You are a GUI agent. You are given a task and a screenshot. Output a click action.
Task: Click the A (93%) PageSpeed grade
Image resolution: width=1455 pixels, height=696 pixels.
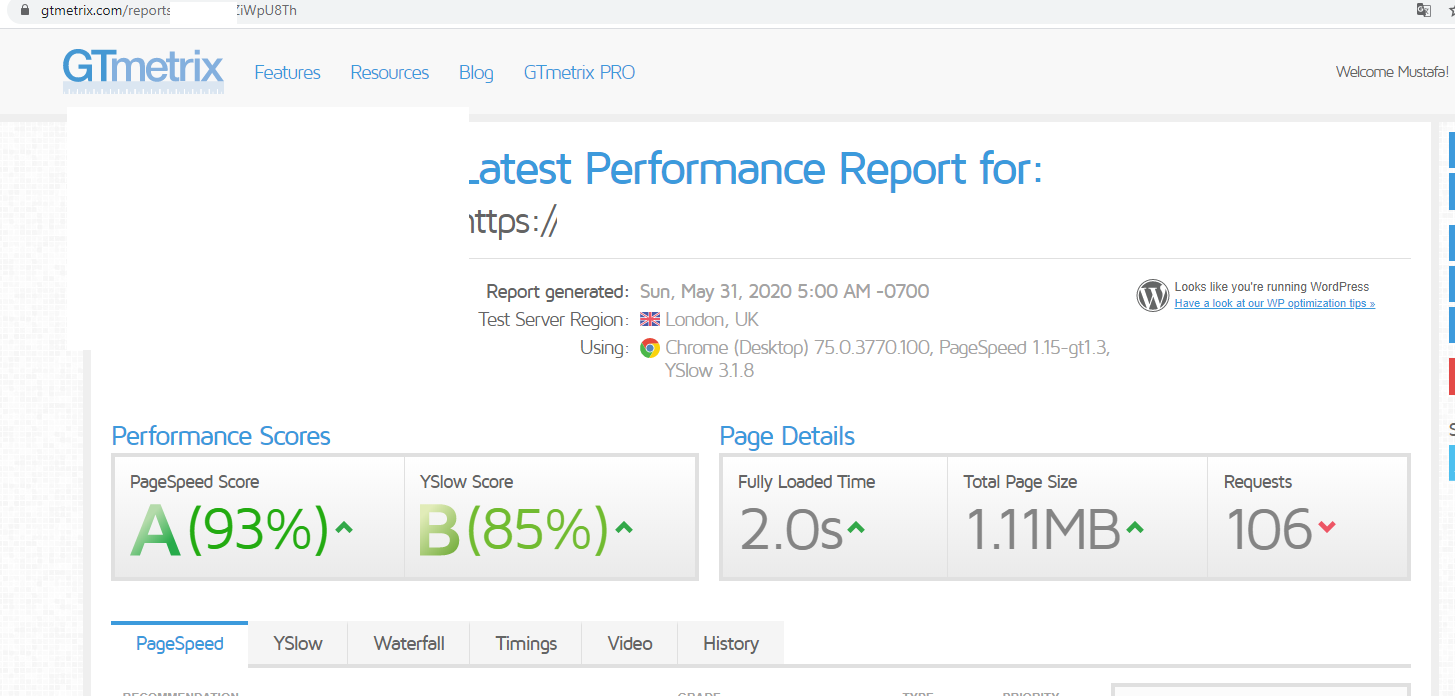coord(229,530)
